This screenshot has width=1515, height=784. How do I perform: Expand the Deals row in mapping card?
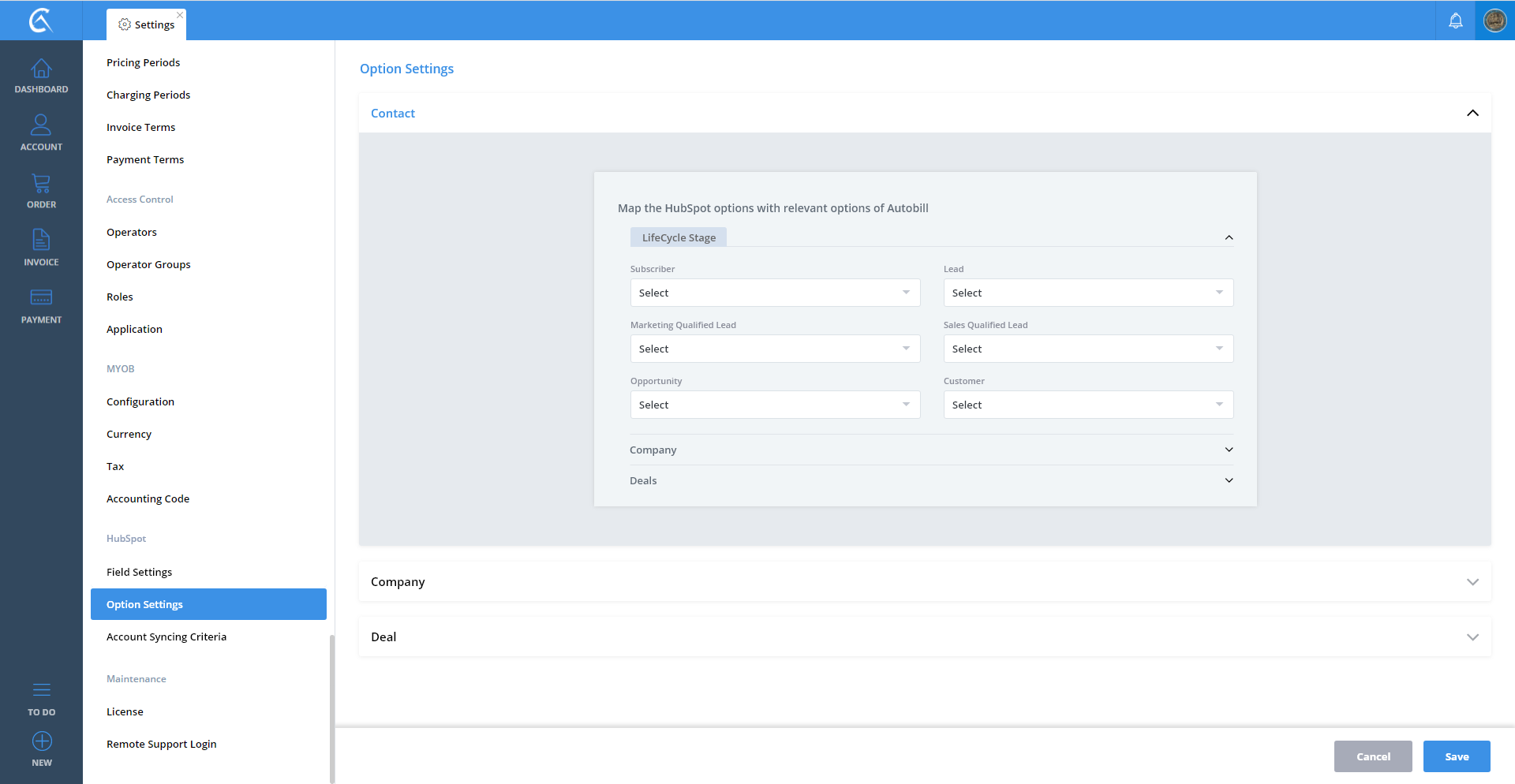point(1228,480)
